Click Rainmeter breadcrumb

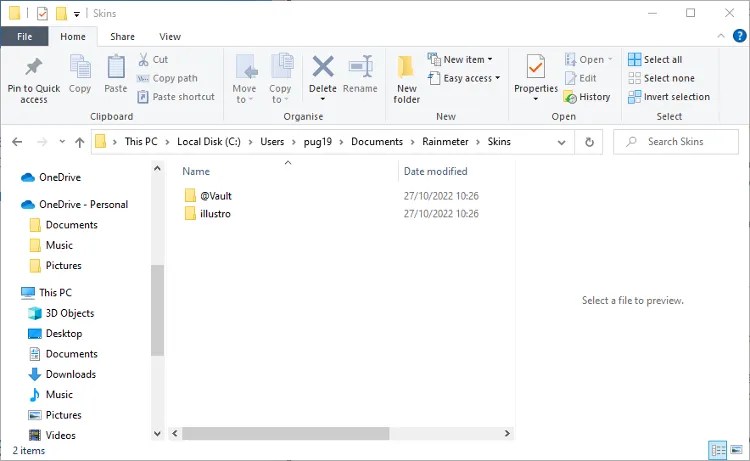[445, 142]
